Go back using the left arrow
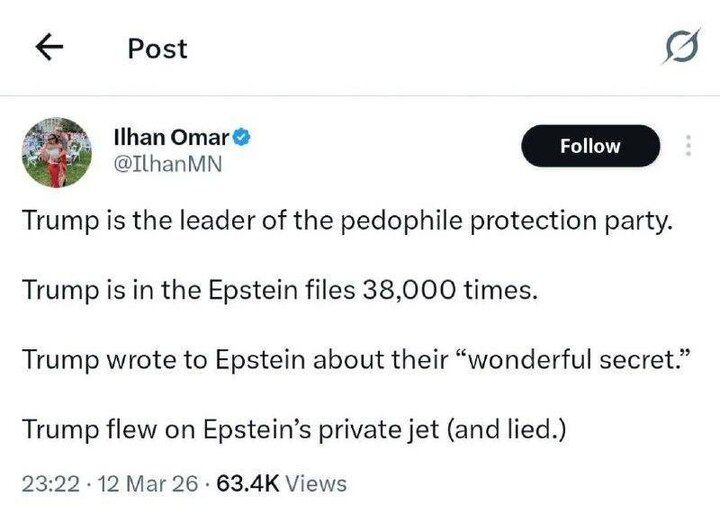Image resolution: width=720 pixels, height=514 pixels. click(49, 47)
